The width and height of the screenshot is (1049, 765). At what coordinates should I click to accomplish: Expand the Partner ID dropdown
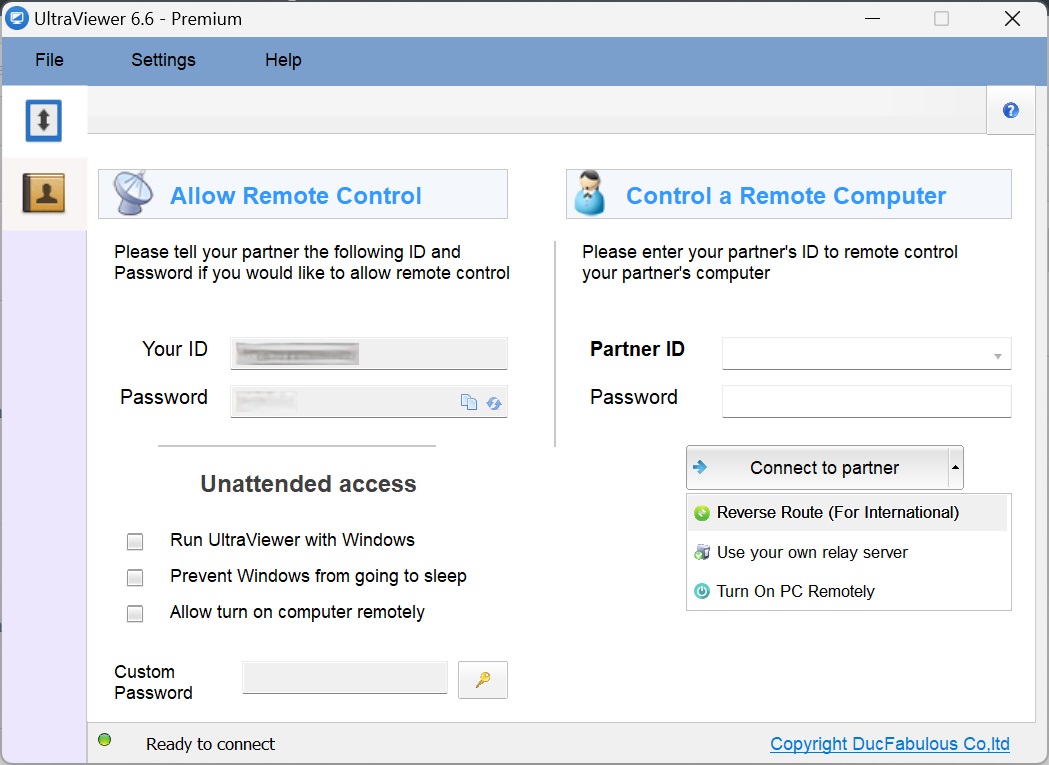pyautogui.click(x=996, y=353)
